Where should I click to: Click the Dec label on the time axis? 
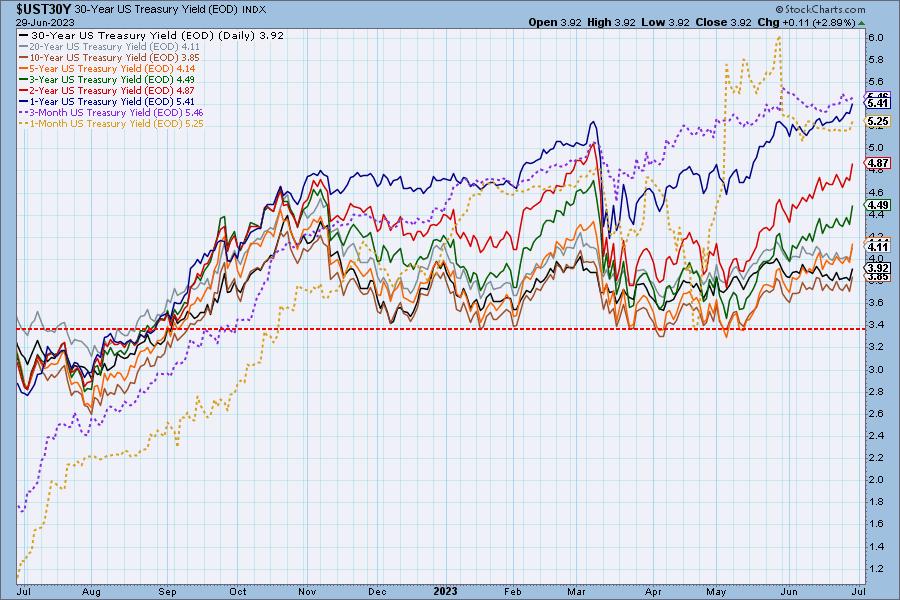[x=377, y=591]
